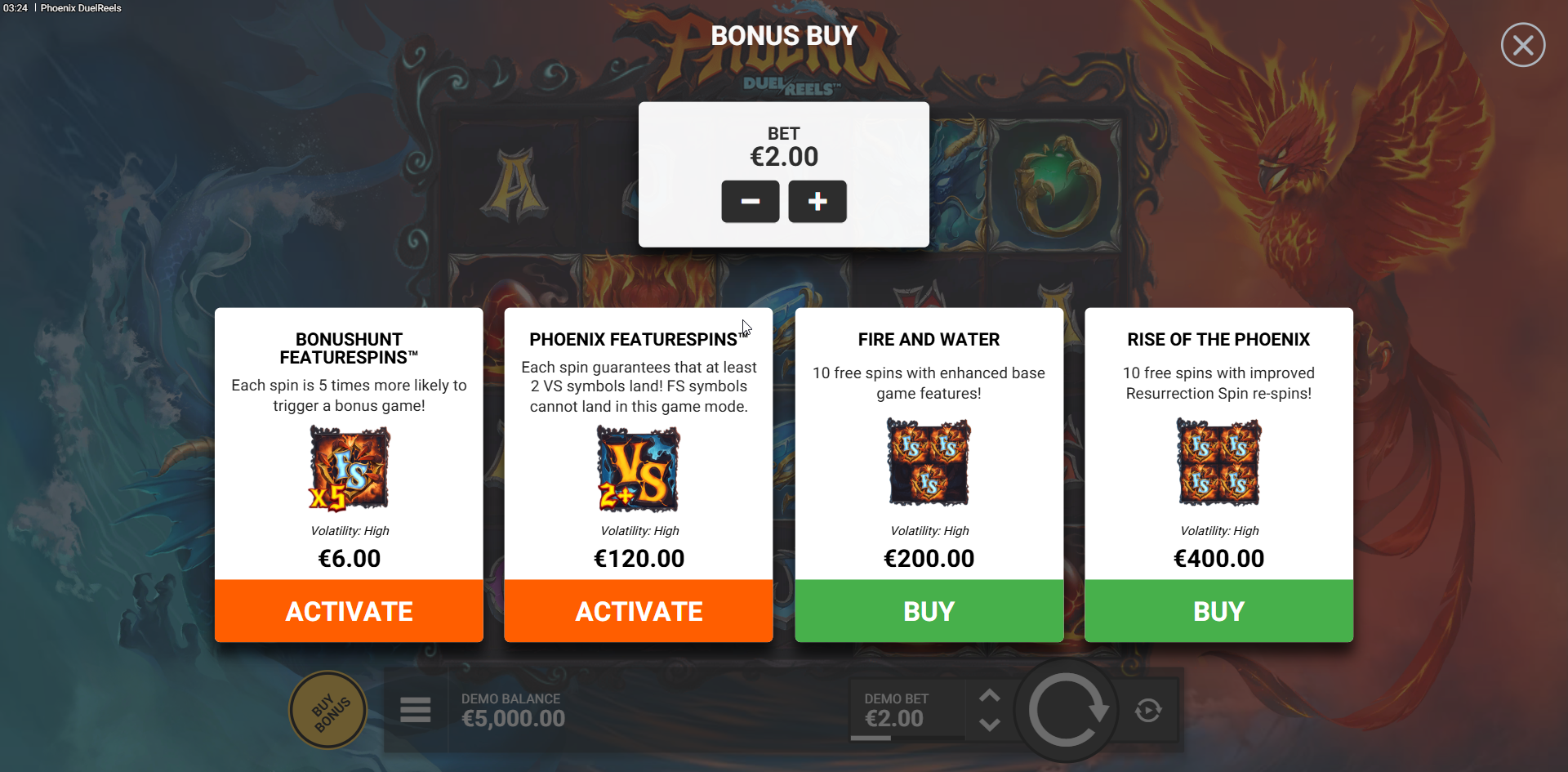Image resolution: width=1568 pixels, height=772 pixels.
Task: Click the four FS symbols icon
Action: coord(1218,462)
